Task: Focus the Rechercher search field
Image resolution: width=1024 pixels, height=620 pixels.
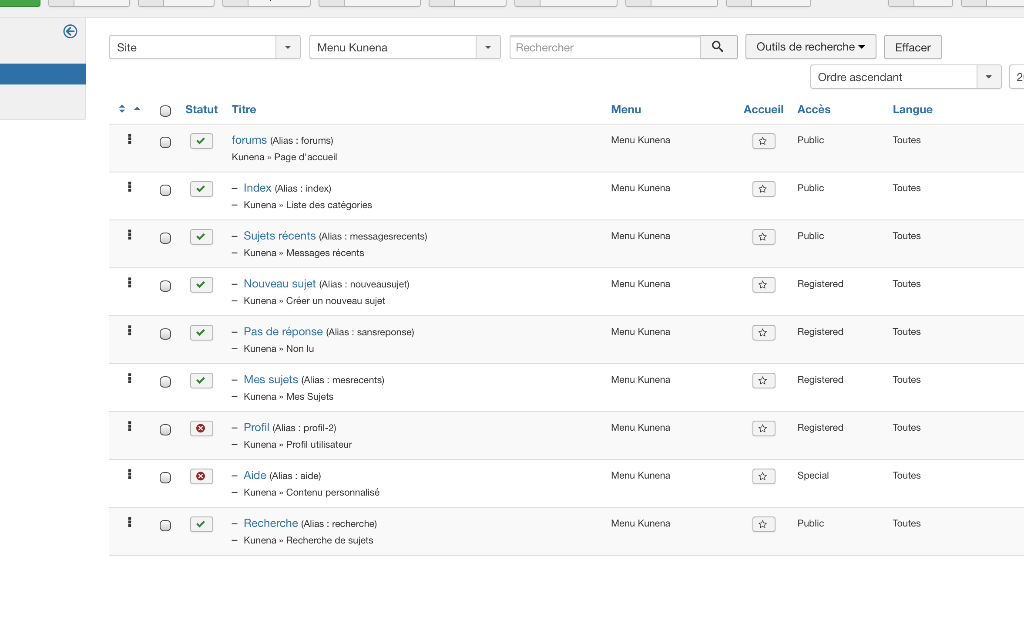Action: 605,47
